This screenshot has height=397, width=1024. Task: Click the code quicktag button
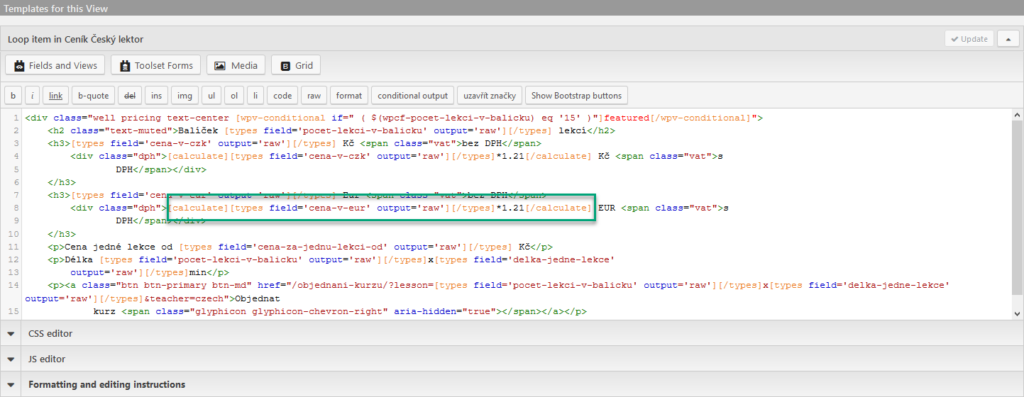[x=283, y=95]
